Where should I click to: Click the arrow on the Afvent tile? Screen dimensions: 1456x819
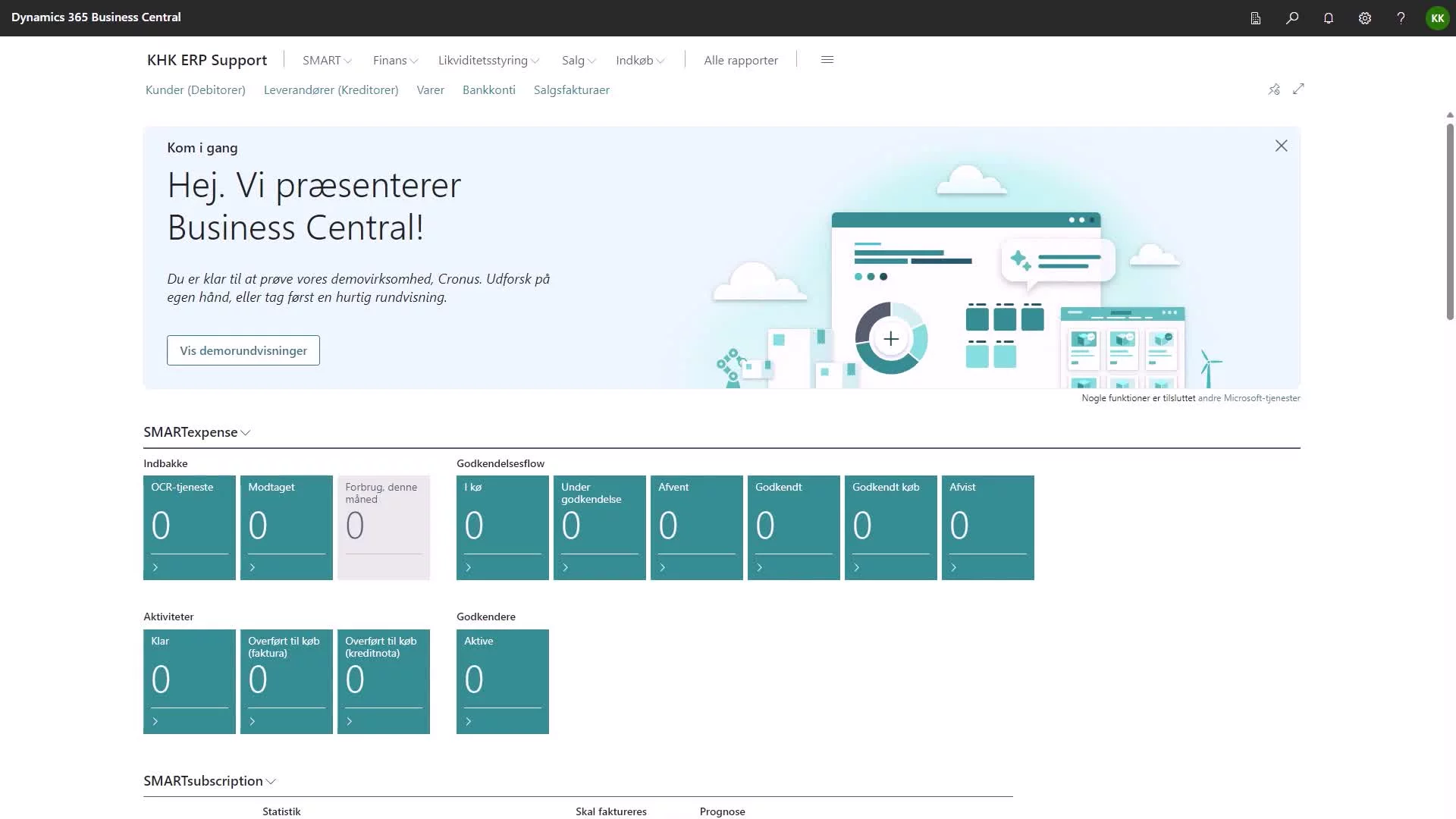(x=663, y=567)
